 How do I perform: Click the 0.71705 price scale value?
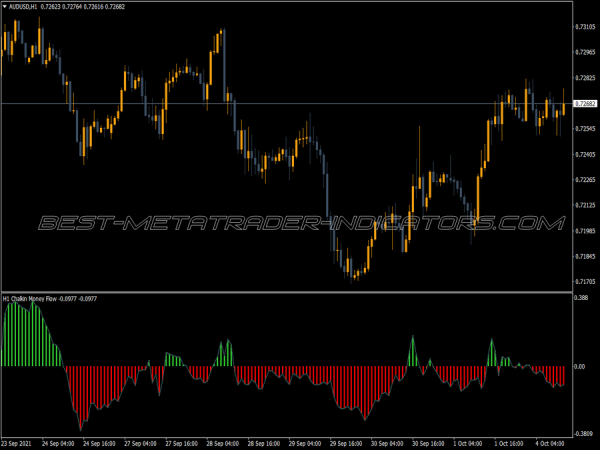(585, 282)
